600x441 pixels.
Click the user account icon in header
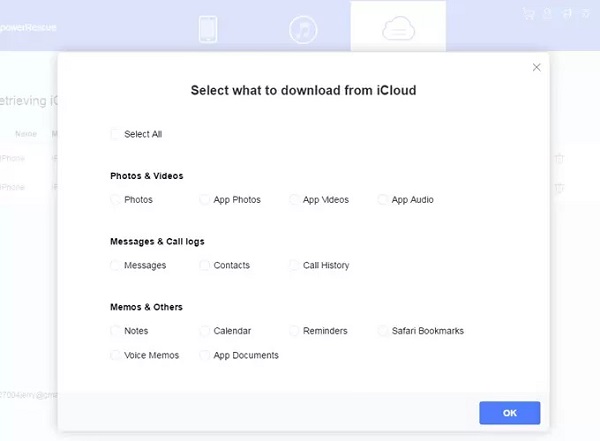tap(548, 14)
